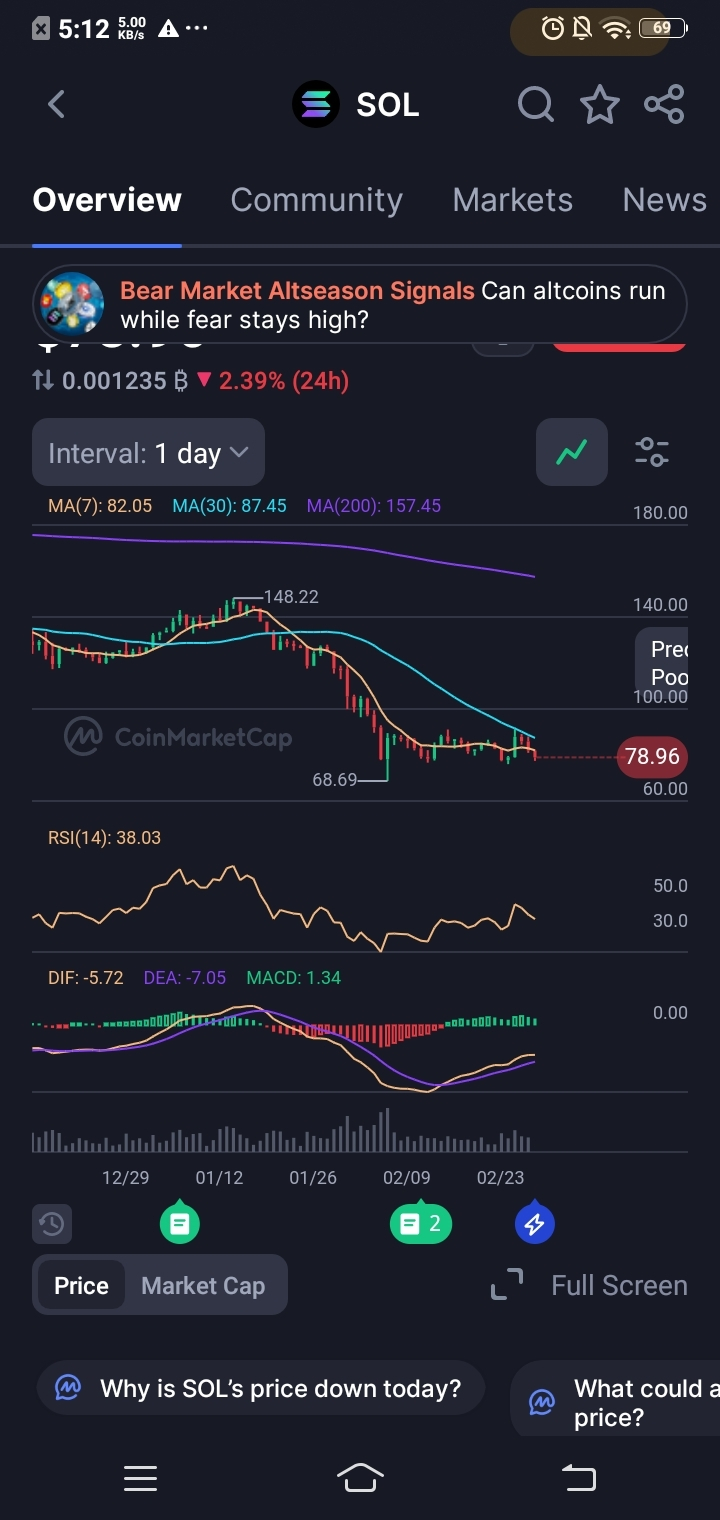Tap the status bar Wi-Fi icon
The width and height of the screenshot is (720, 1520).
616,29
